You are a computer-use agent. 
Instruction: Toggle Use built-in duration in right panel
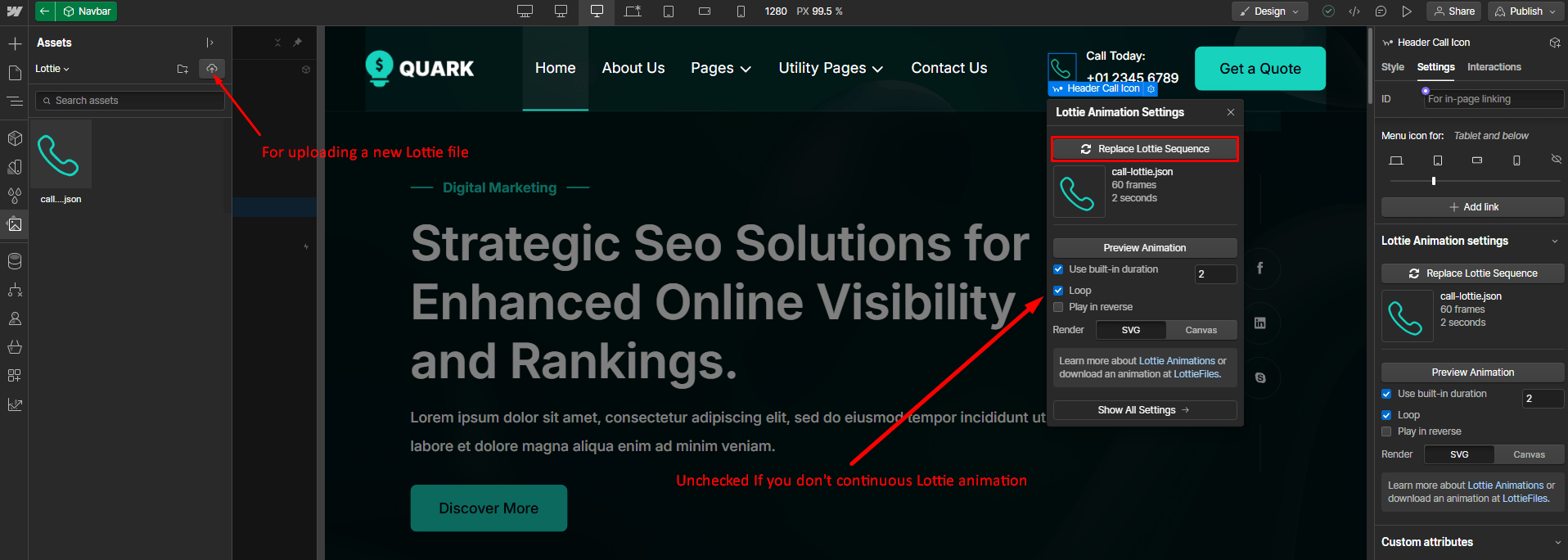(x=1386, y=394)
